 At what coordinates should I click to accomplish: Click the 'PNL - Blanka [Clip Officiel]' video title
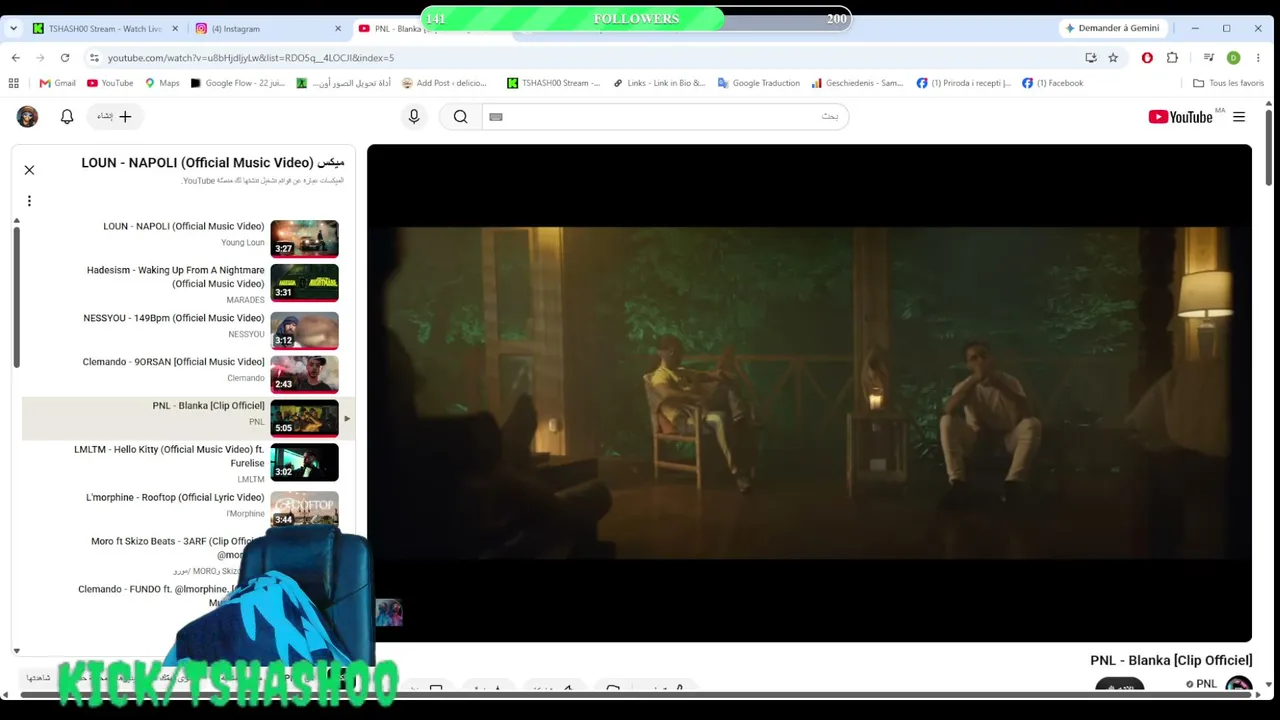pyautogui.click(x=1171, y=661)
